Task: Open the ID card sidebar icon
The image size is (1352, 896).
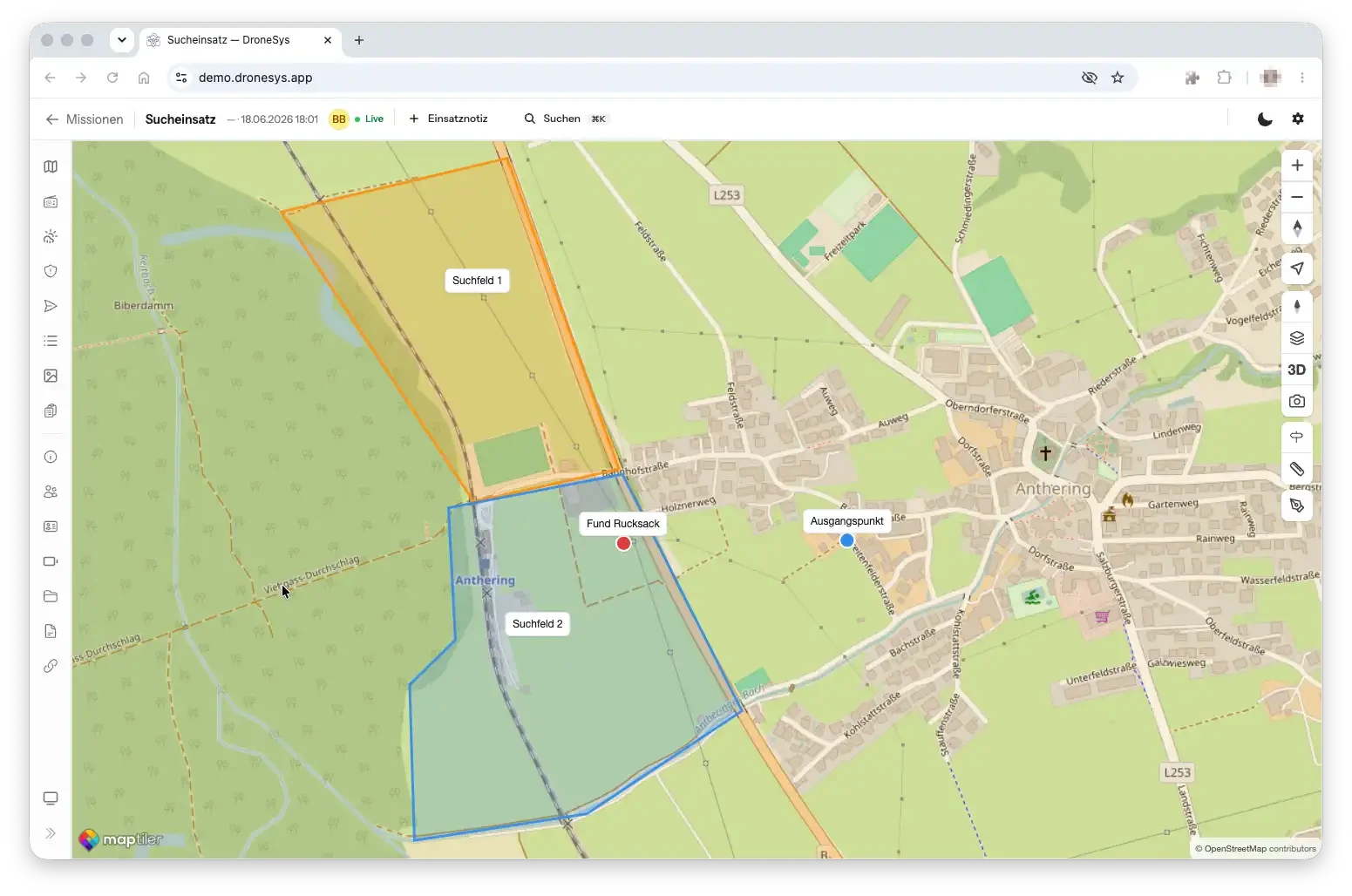Action: (x=51, y=526)
